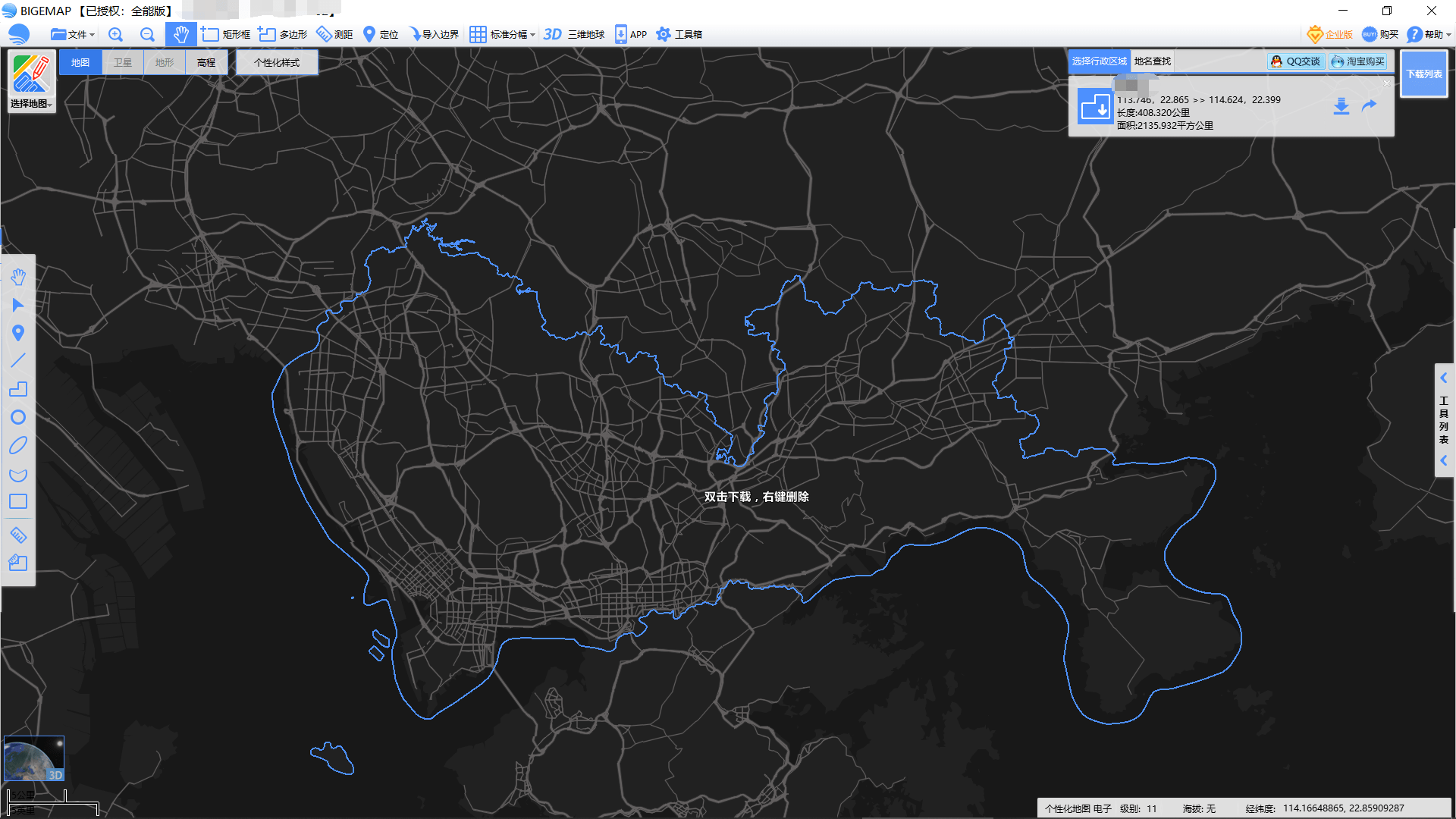Switch to the 地形 terrain layer tab

point(165,62)
